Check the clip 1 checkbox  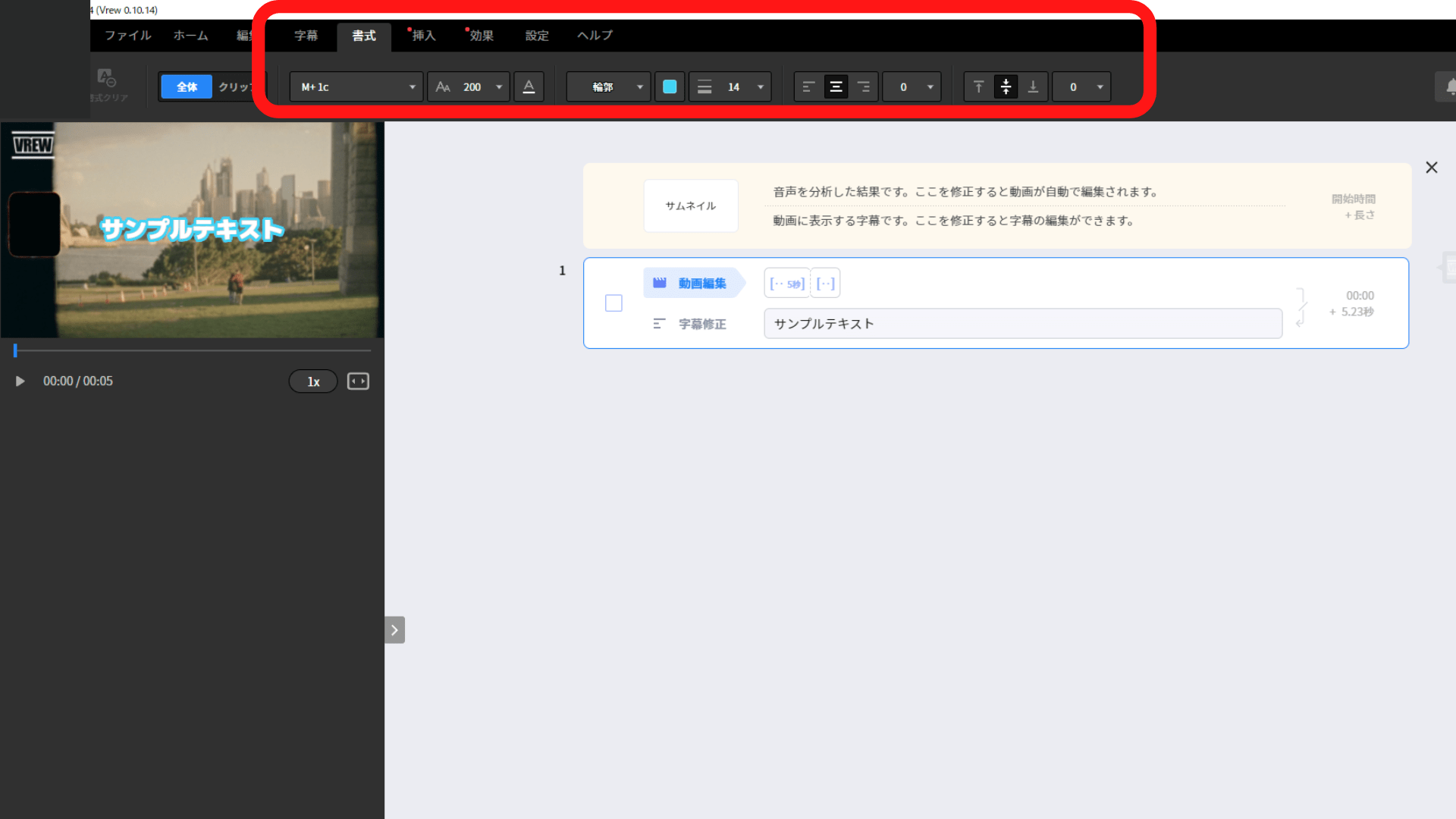(613, 303)
